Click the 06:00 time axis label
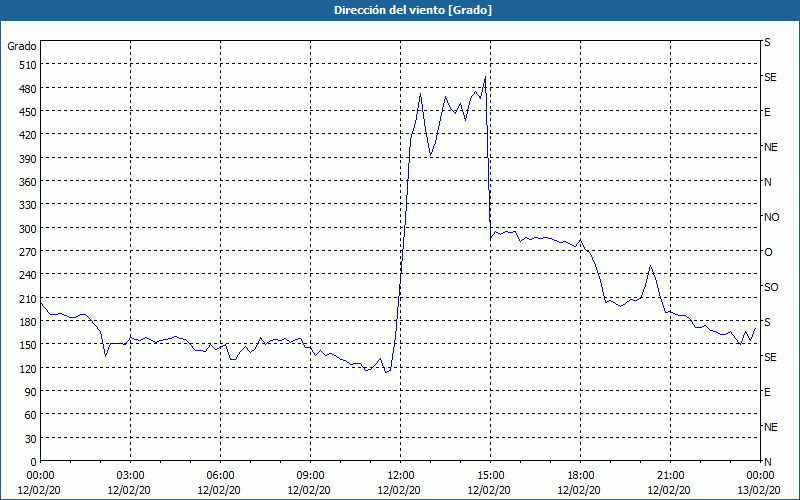Screen dimensions: 800x500 click(221, 476)
